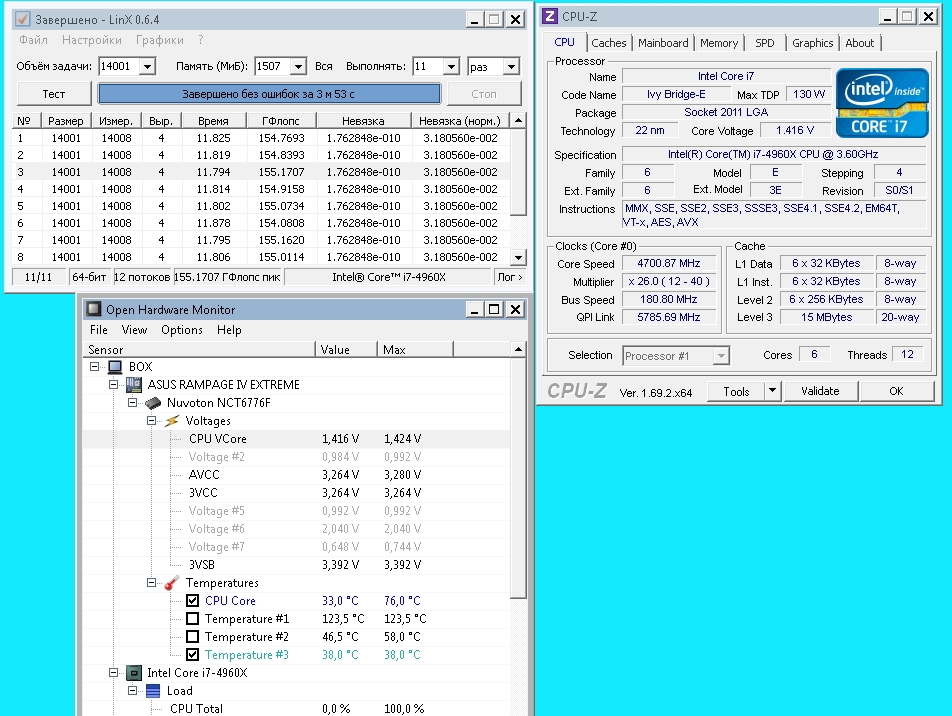Select the CPU VCore voltage row
The image size is (952, 716).
coord(296,438)
